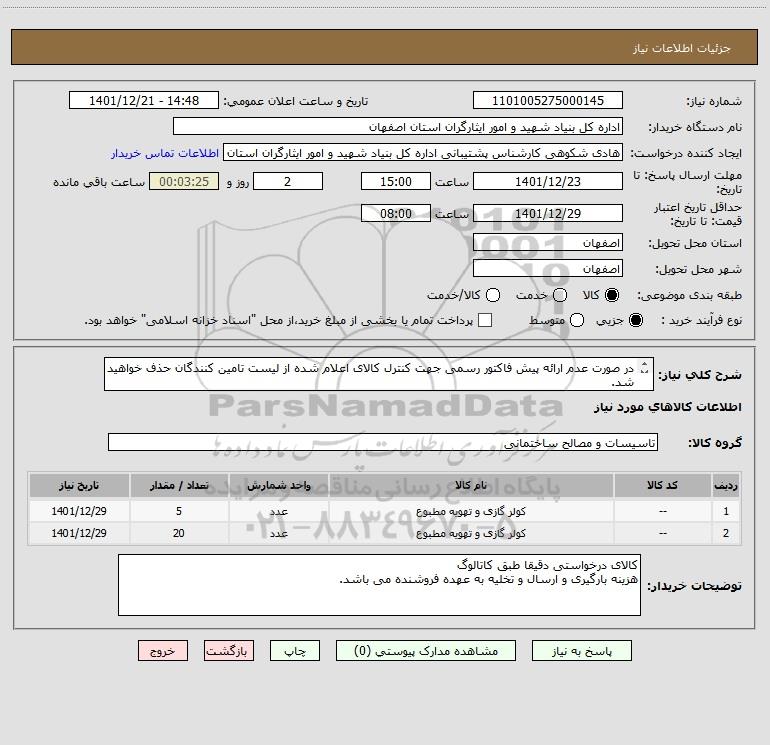Click the goods group field تاسیسات و مصالح ساختمانی

point(383,442)
